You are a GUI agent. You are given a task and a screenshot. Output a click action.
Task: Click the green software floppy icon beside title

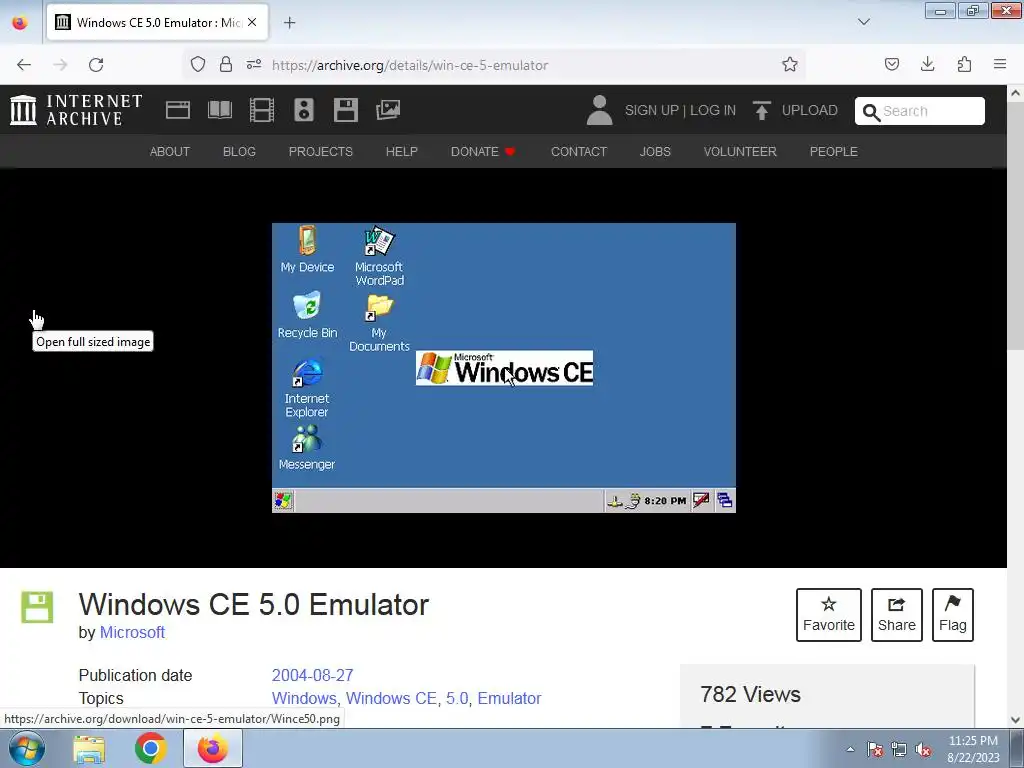tap(37, 607)
